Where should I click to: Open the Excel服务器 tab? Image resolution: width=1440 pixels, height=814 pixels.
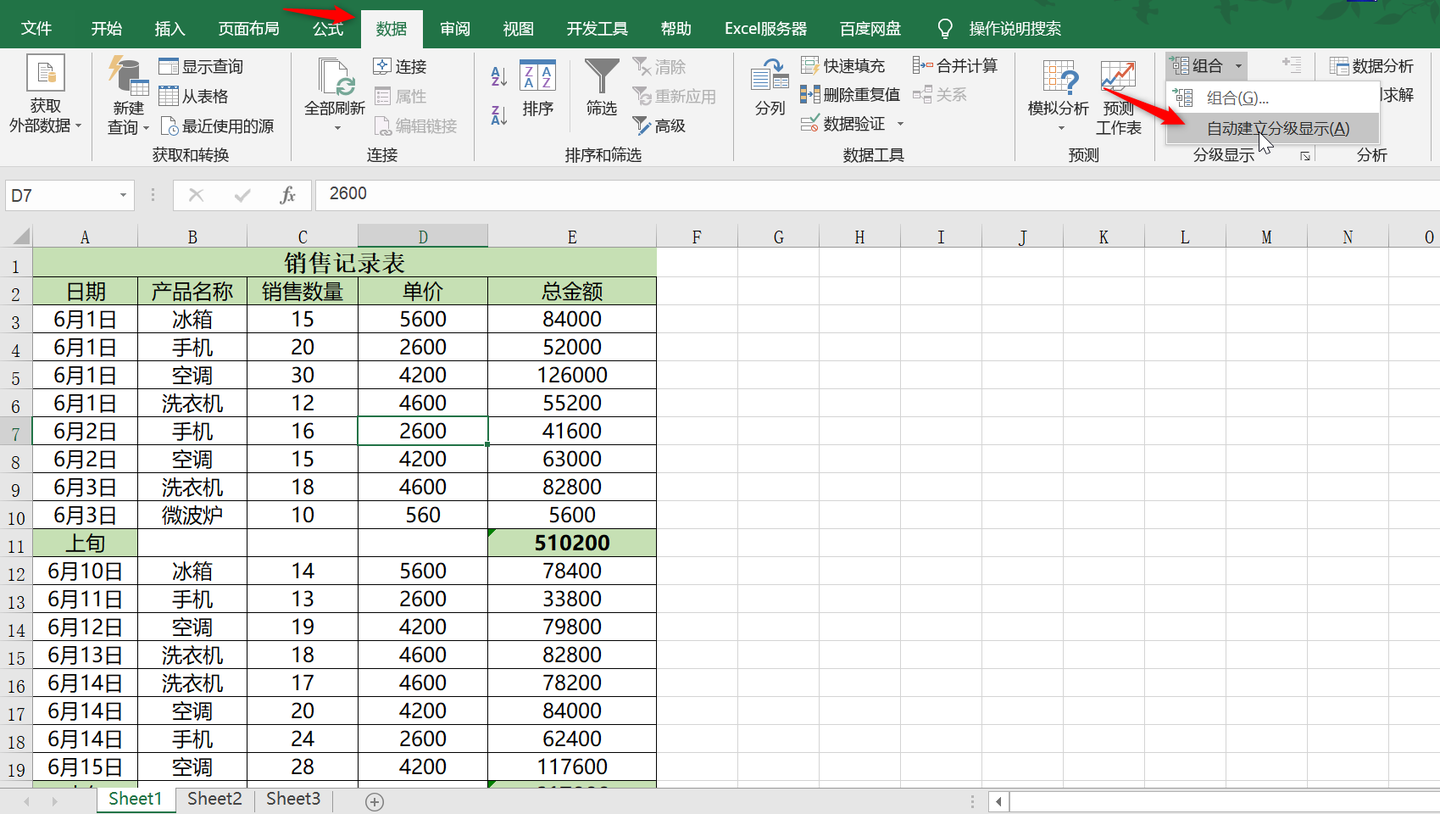coord(765,29)
